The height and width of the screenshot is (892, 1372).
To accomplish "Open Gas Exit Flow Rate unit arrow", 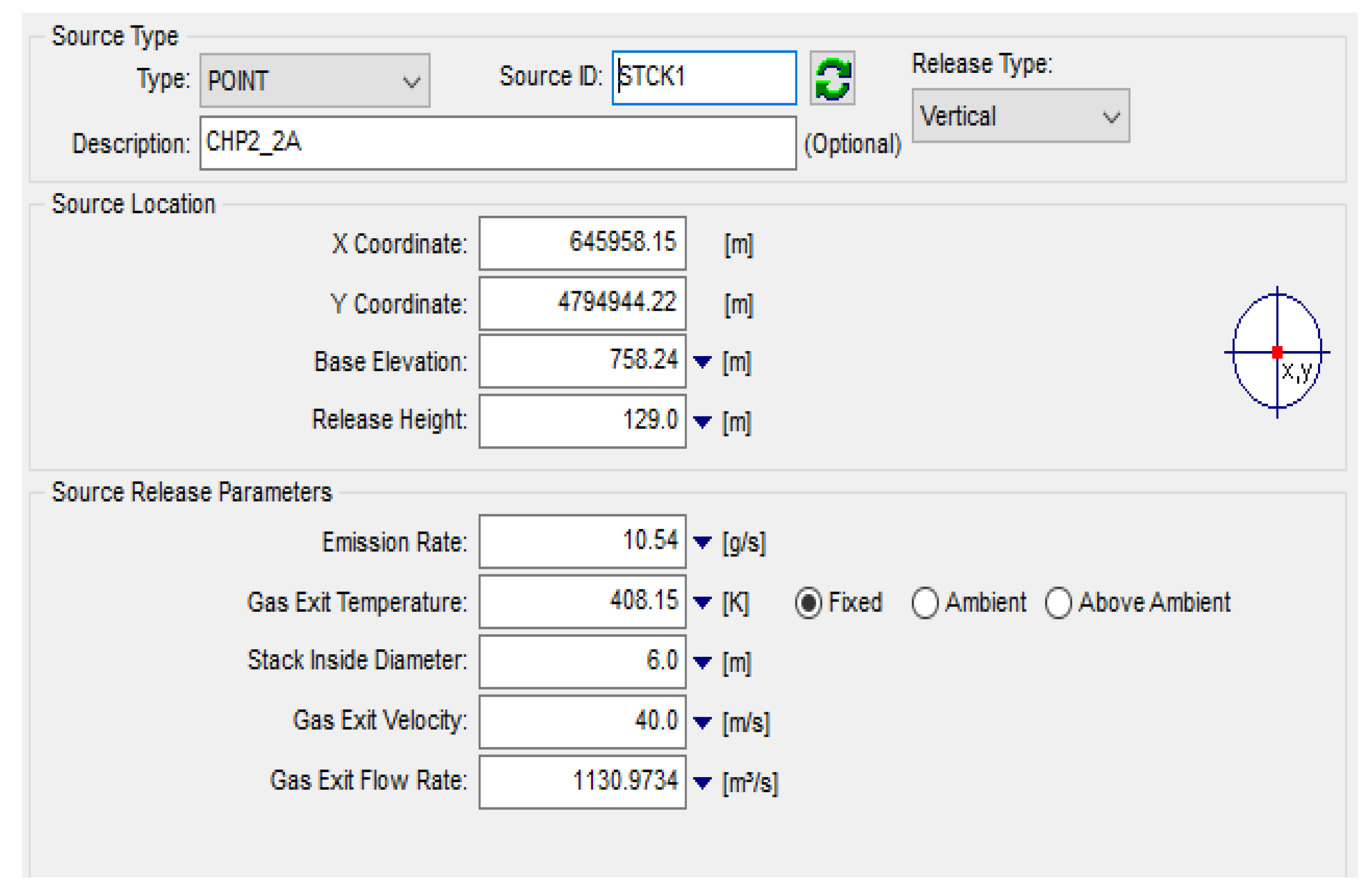I will click(702, 783).
